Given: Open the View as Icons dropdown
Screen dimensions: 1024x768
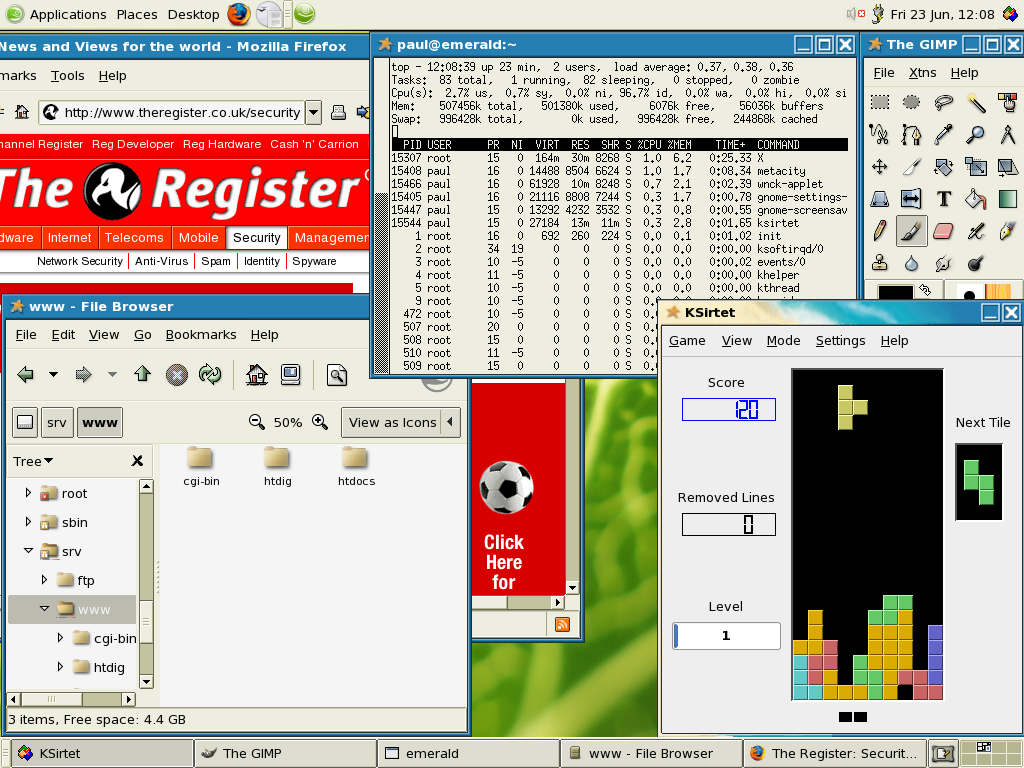Looking at the screenshot, I should [x=400, y=422].
